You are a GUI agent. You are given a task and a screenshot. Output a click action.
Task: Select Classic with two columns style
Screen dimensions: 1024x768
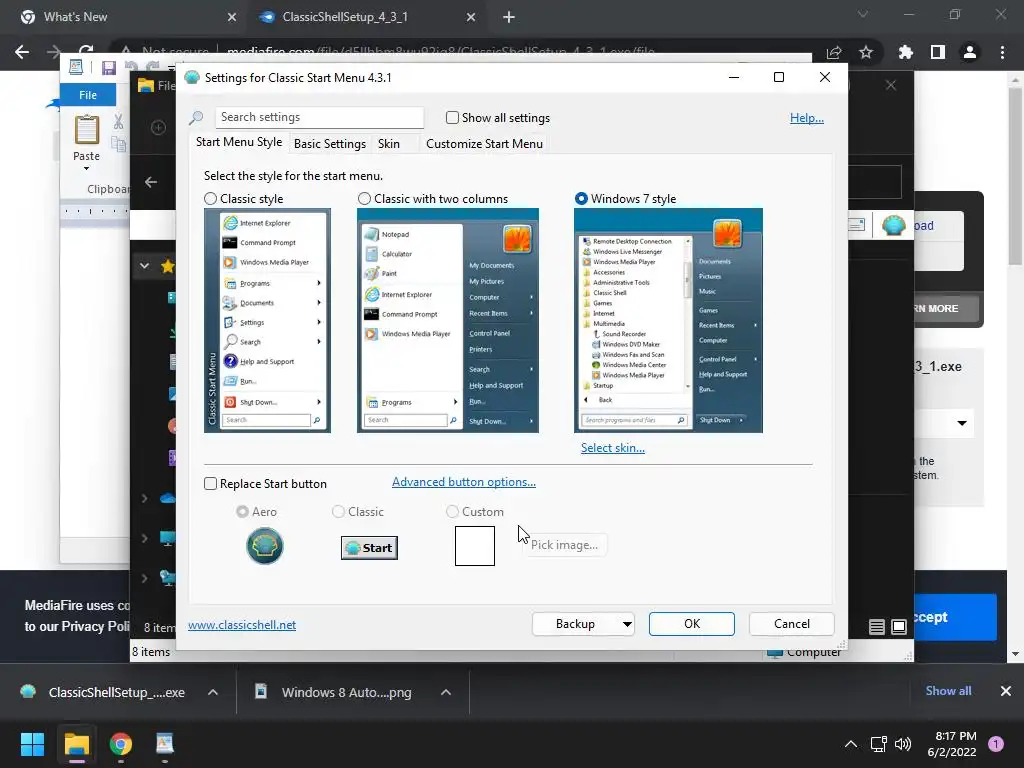364,199
